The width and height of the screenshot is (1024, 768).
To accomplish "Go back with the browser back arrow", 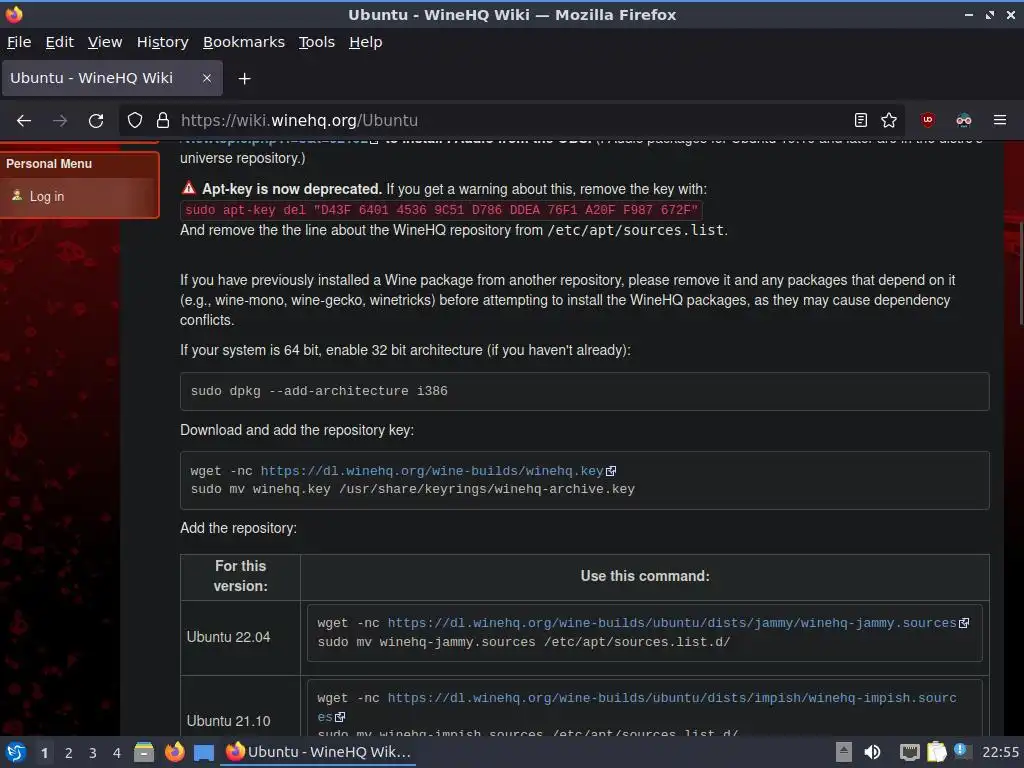I will click(x=24, y=121).
